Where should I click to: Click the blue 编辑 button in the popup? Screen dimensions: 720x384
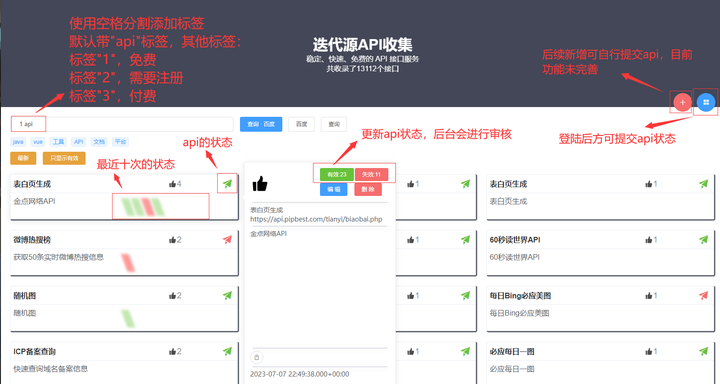point(333,189)
